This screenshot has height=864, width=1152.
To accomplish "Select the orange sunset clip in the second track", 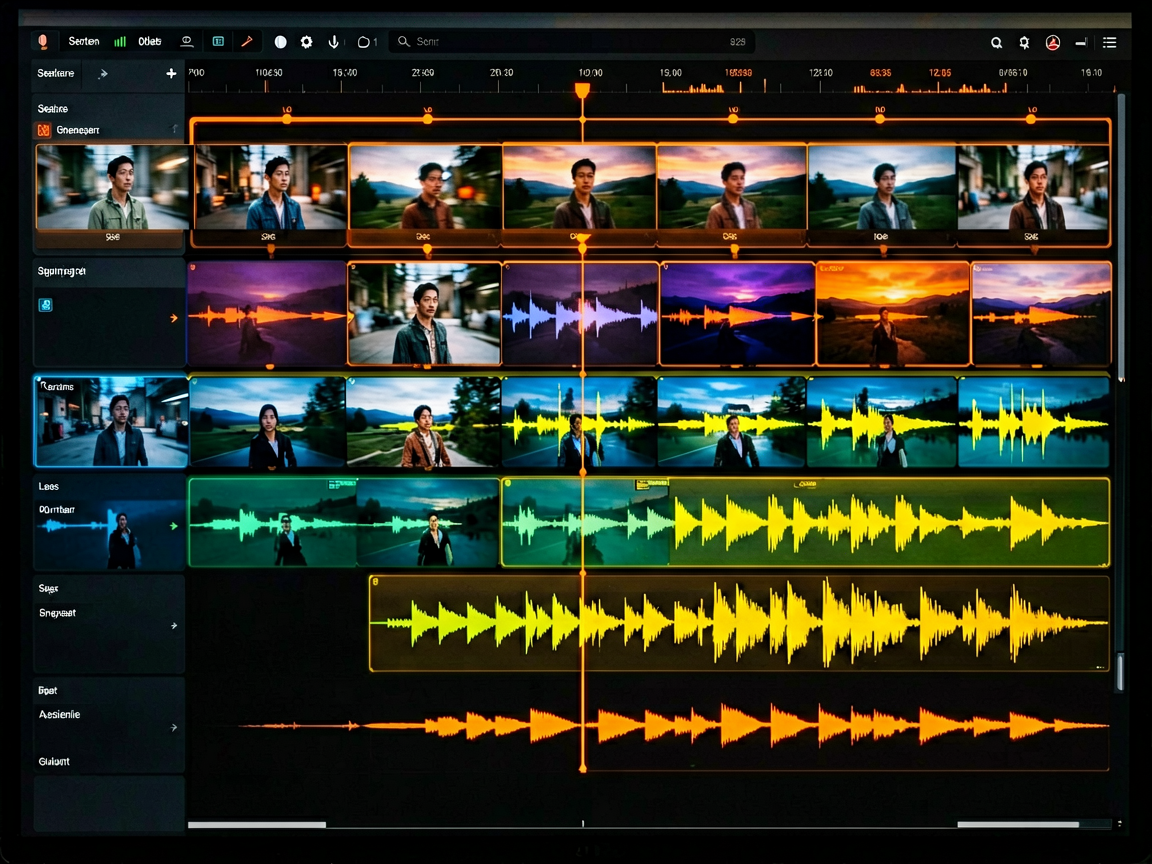I will pos(893,314).
